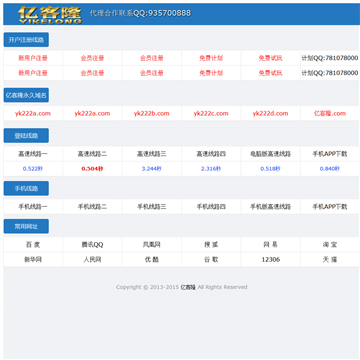360x360 pixels.
Task: Open 免费试玩 in the second registration row
Action: click(270, 73)
